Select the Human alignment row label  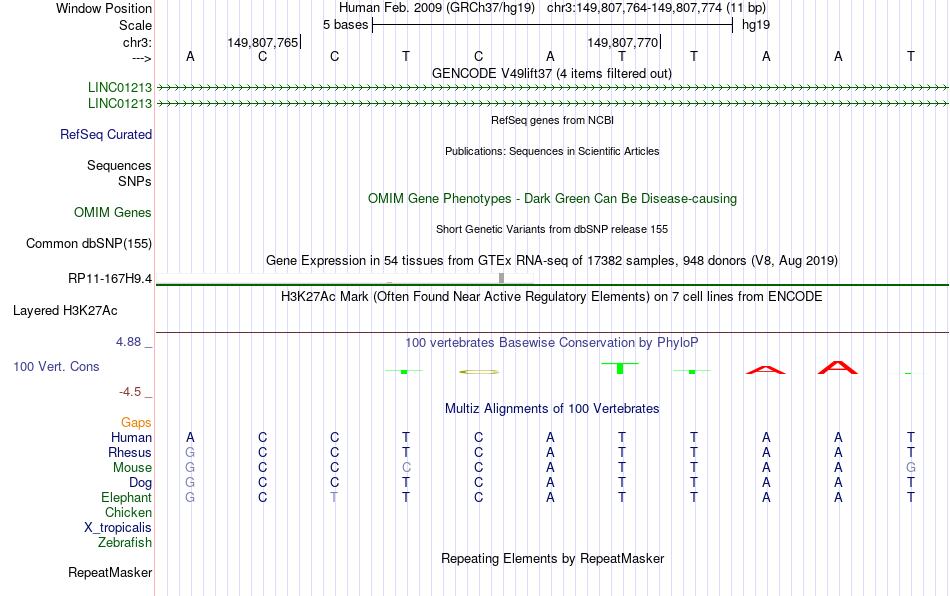[131, 437]
